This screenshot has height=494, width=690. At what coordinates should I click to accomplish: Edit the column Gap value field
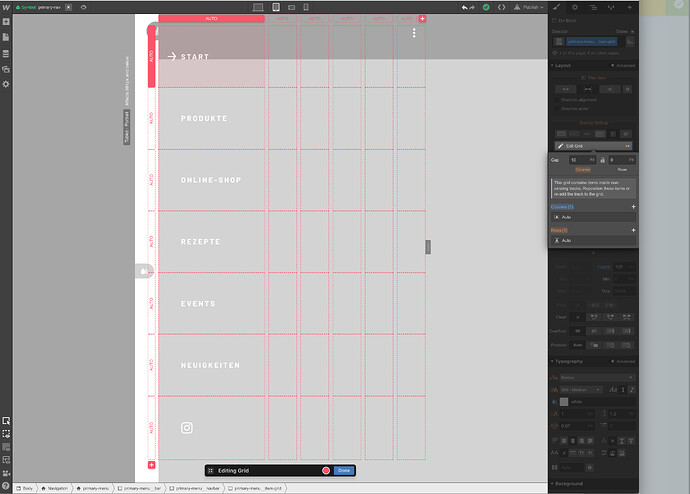click(582, 160)
